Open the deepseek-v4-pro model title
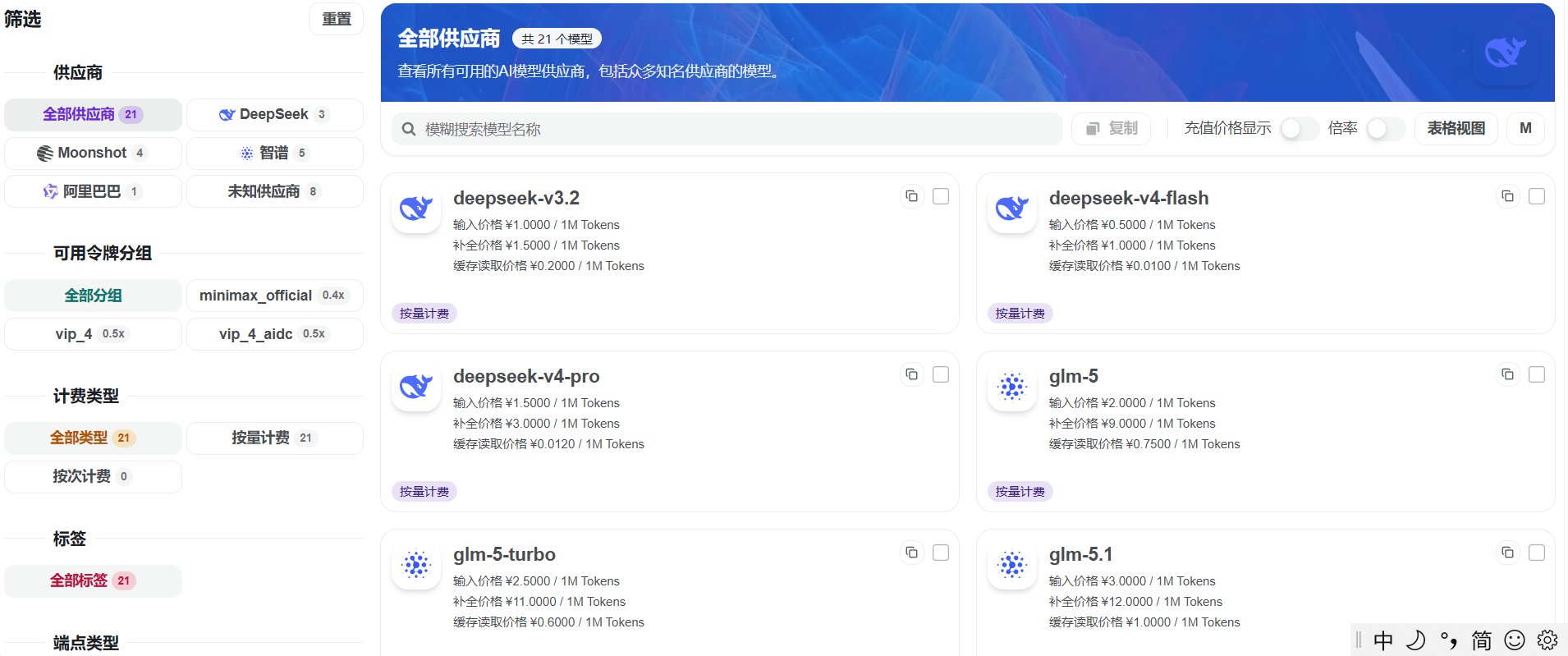The width and height of the screenshot is (1568, 656). tap(526, 376)
